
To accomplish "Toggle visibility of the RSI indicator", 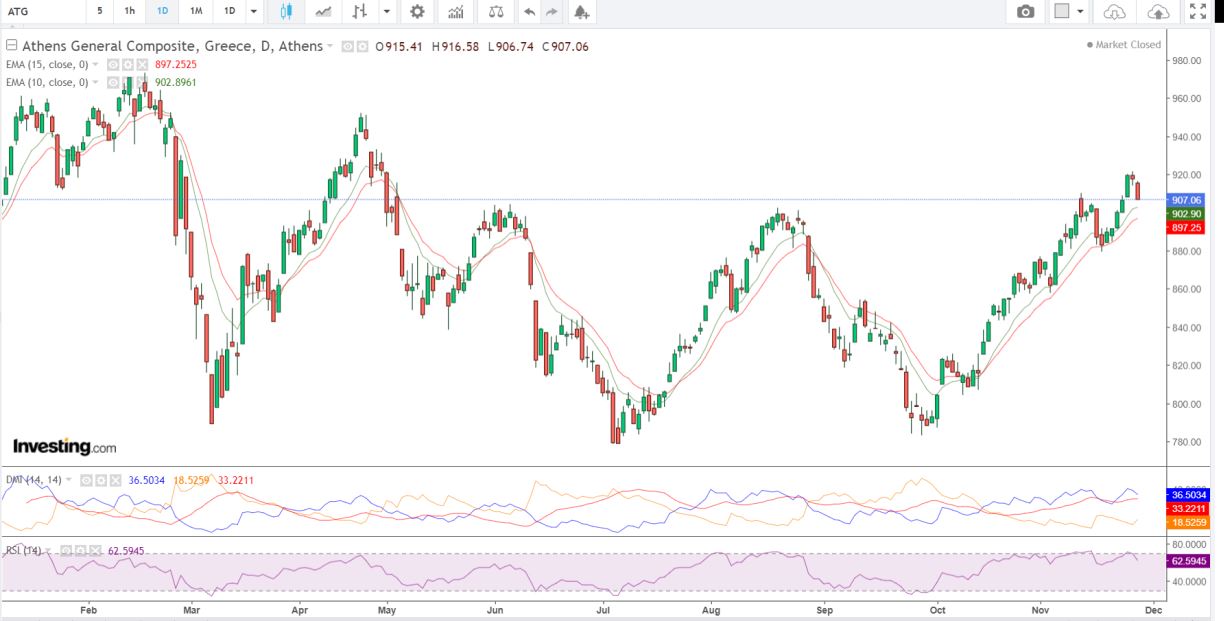I will 65,550.
